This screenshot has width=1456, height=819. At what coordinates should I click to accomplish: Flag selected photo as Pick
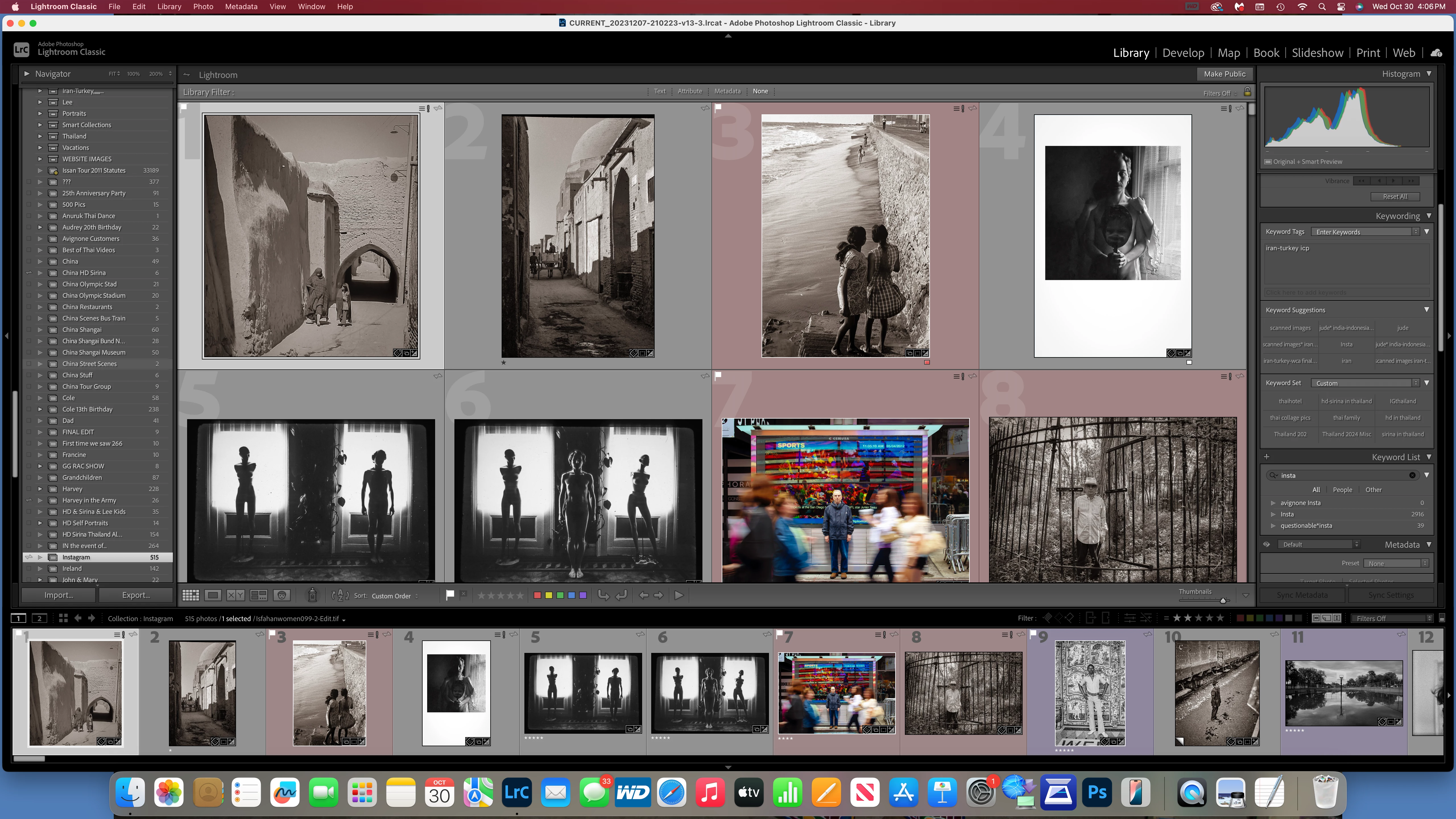click(450, 595)
